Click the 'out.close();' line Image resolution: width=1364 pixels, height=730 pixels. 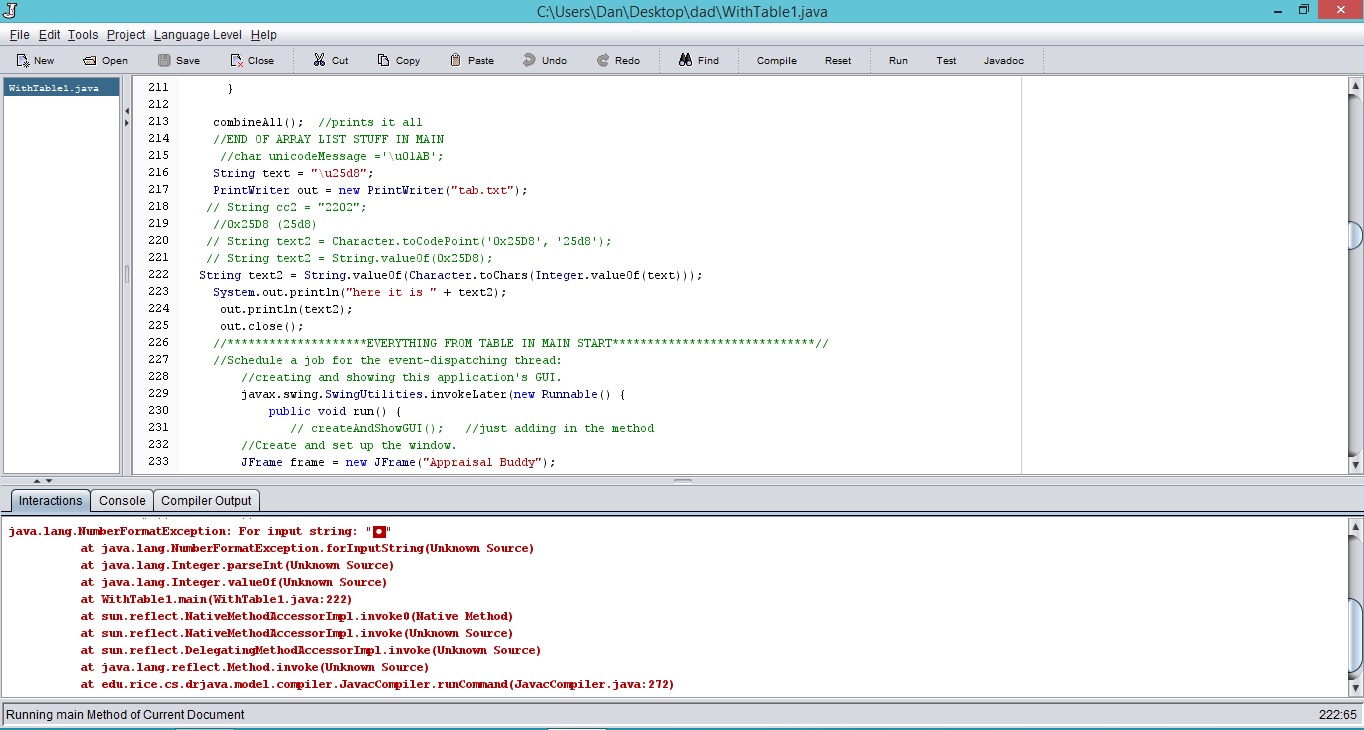pyautogui.click(x=261, y=326)
